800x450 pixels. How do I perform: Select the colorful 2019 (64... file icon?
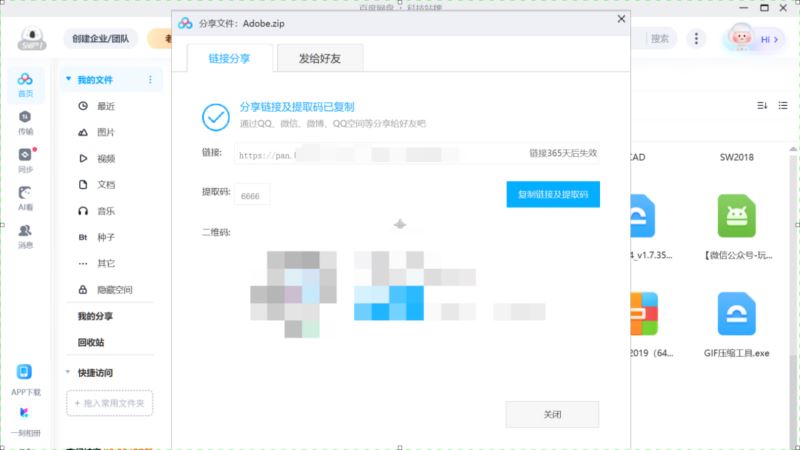pos(644,313)
